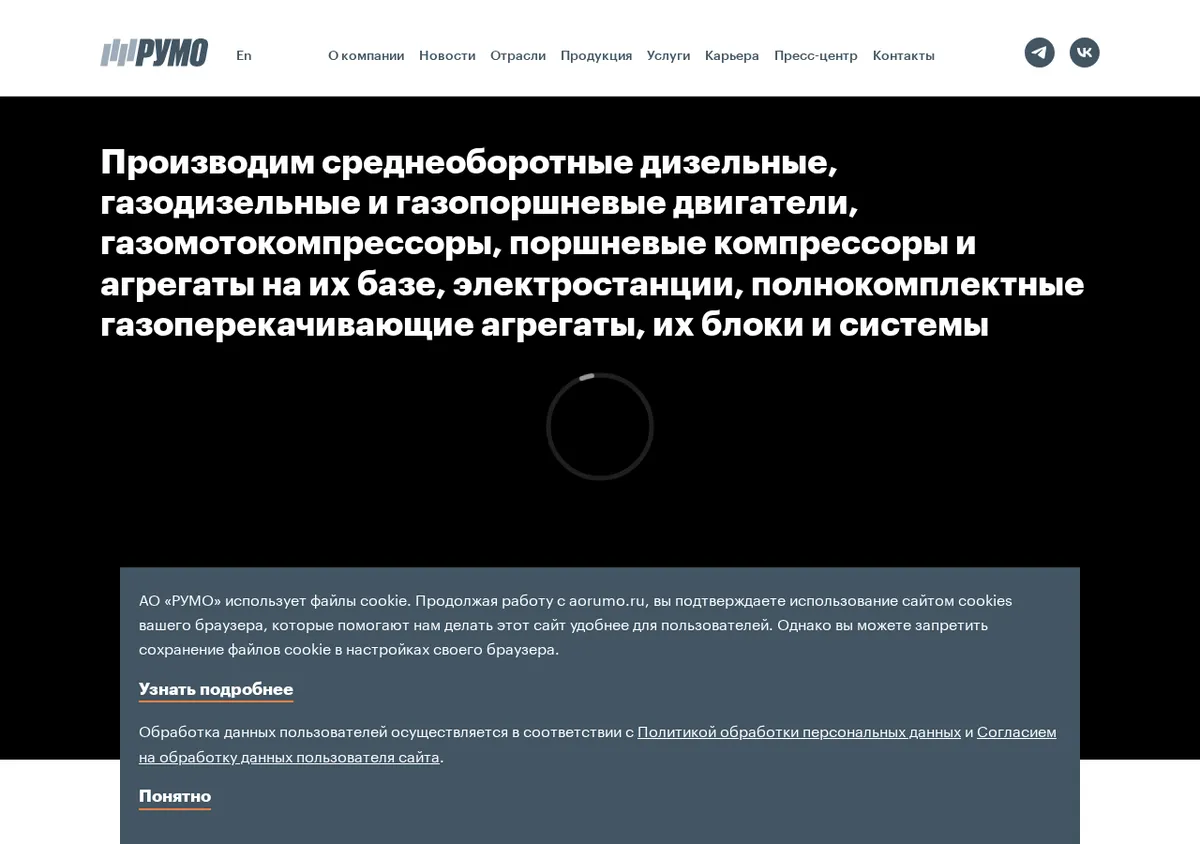Open Политикой обработки персональных данных link
Screen dimensions: 1200x844
point(799,732)
